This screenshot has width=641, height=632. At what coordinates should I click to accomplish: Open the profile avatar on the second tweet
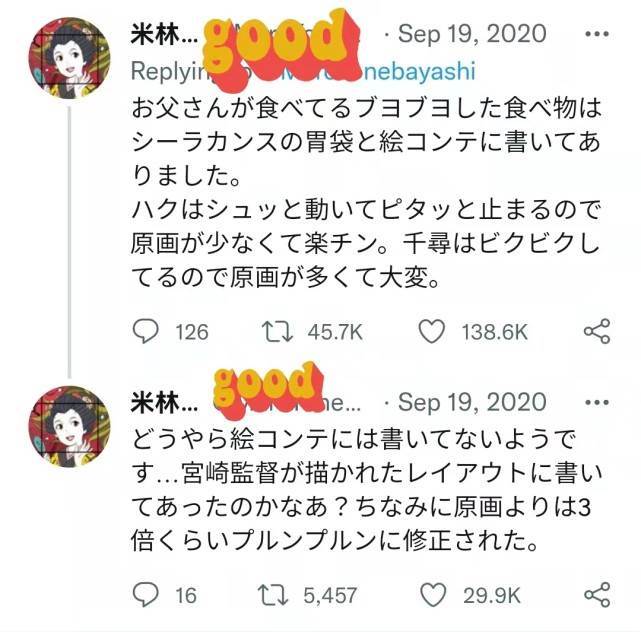[x=69, y=426]
